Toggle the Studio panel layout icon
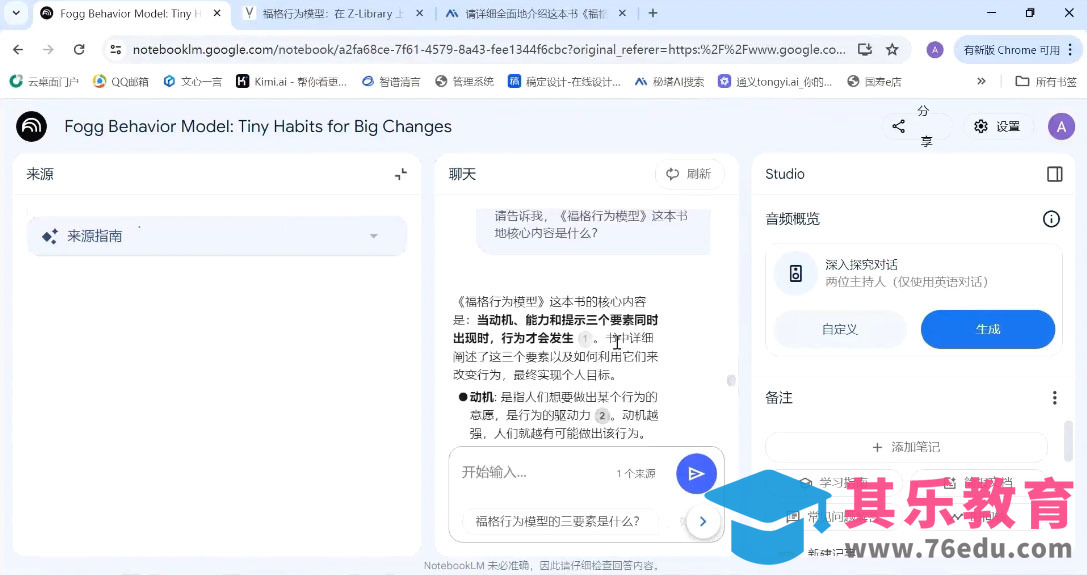Viewport: 1087px width, 575px height. [x=1054, y=174]
